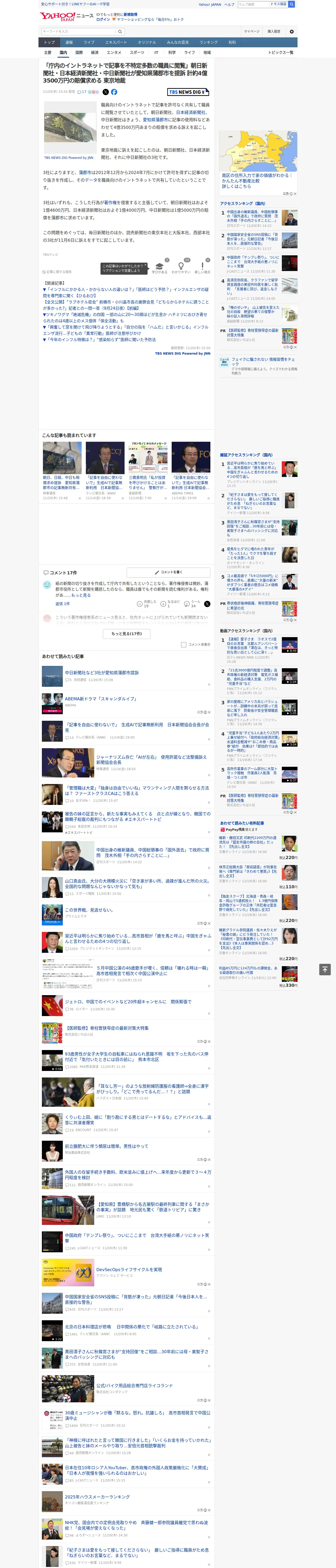The width and height of the screenshot is (336, 1568).
Task: Share article on X icon under headline
Action: (x=105, y=92)
